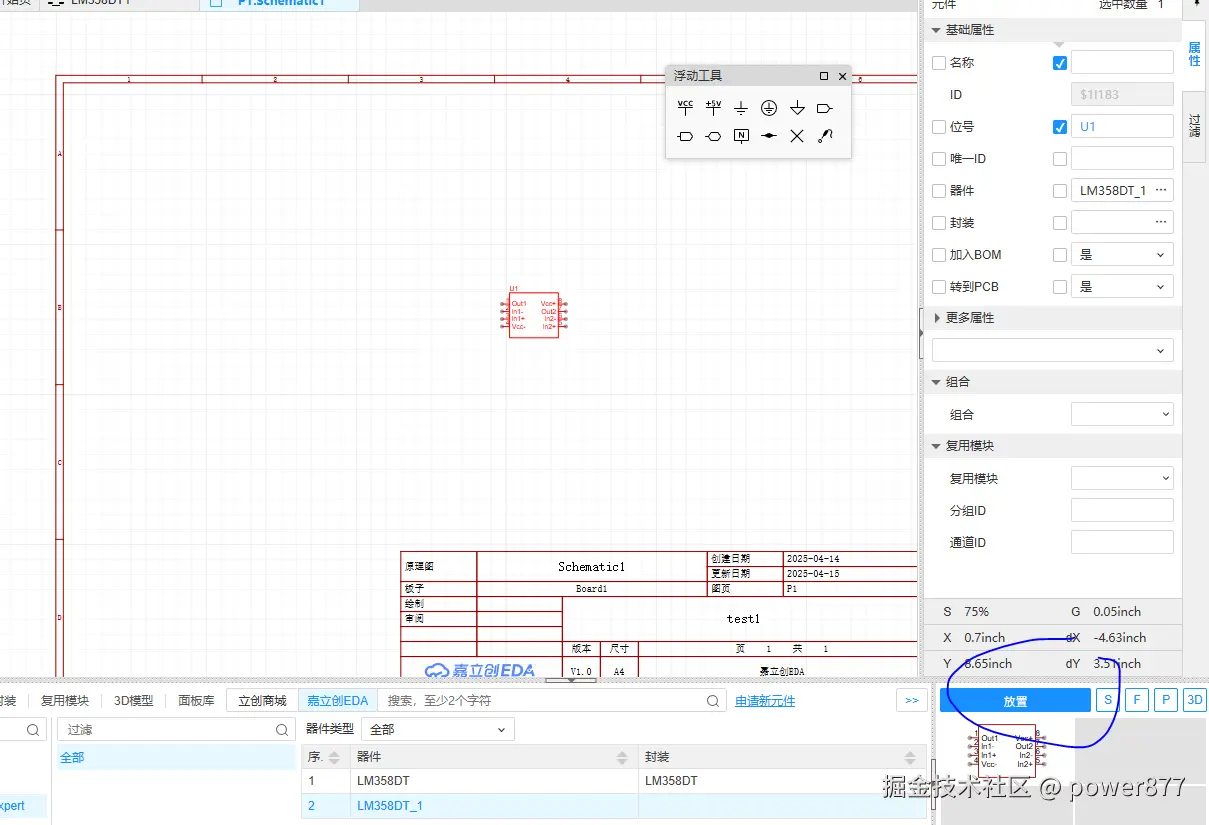Sort the table by 序 column
The height and width of the screenshot is (825, 1209).
point(334,757)
